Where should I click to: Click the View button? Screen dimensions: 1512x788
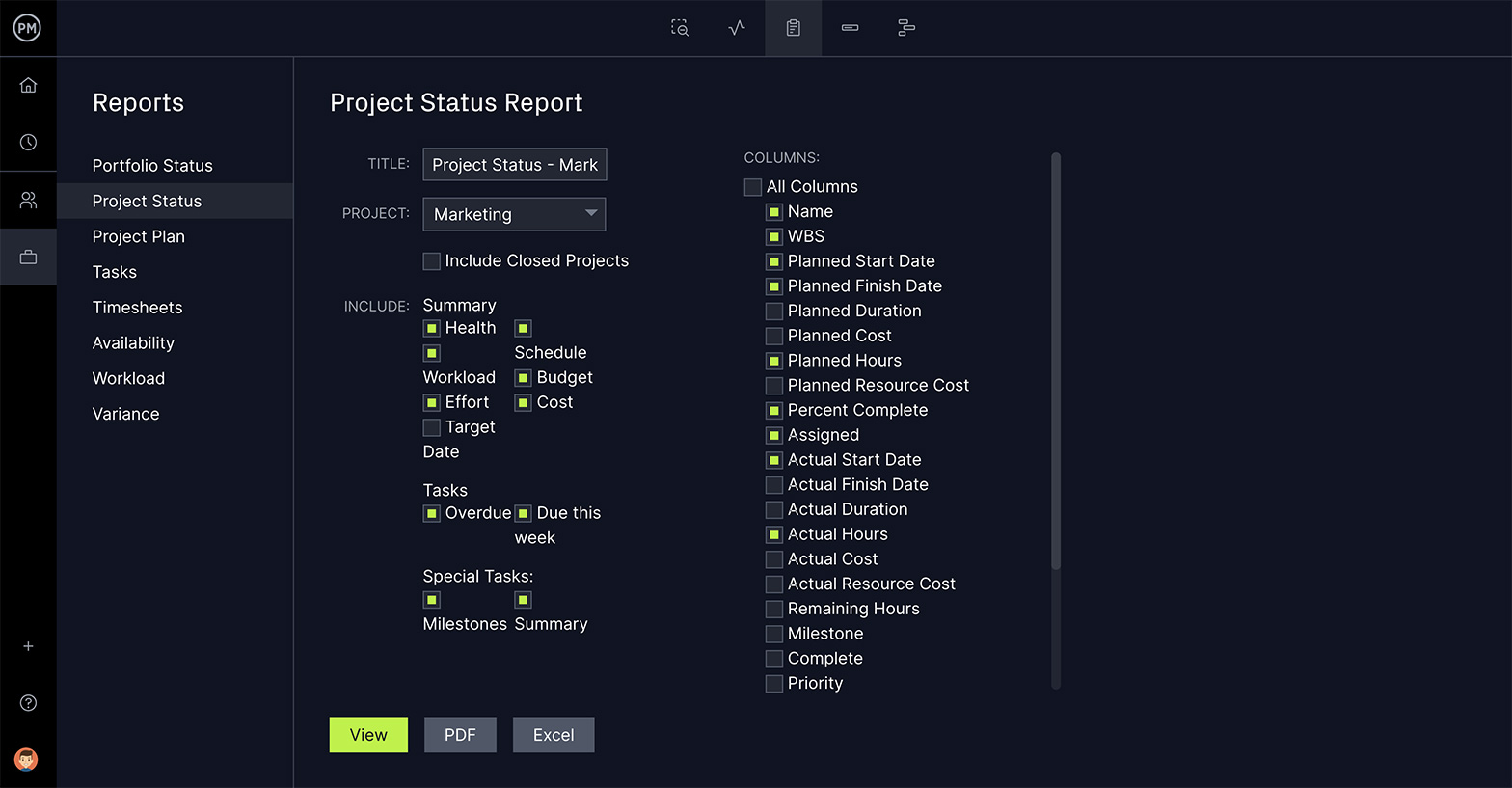368,735
